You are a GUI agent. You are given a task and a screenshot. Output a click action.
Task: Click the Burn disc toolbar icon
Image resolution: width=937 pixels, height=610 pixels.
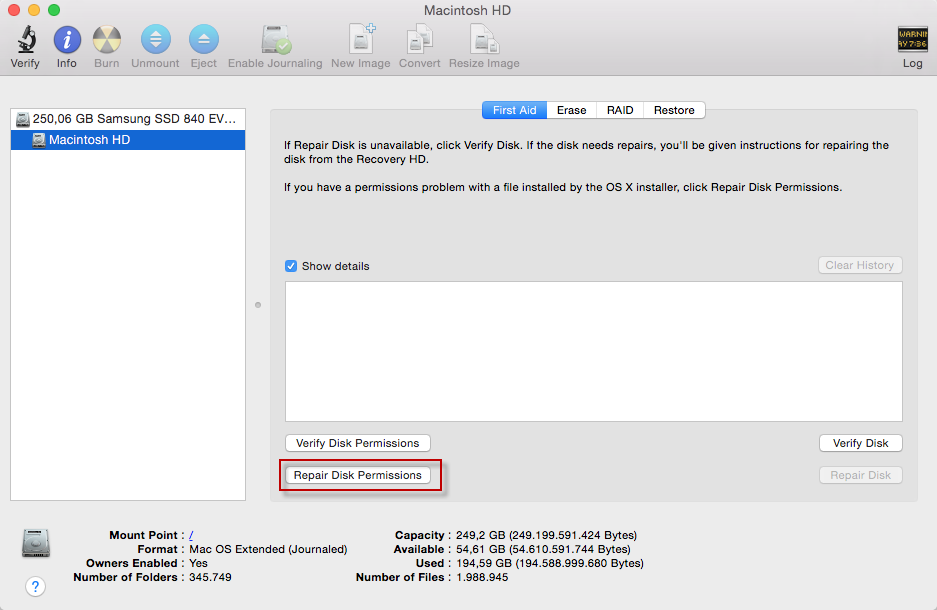click(x=107, y=39)
